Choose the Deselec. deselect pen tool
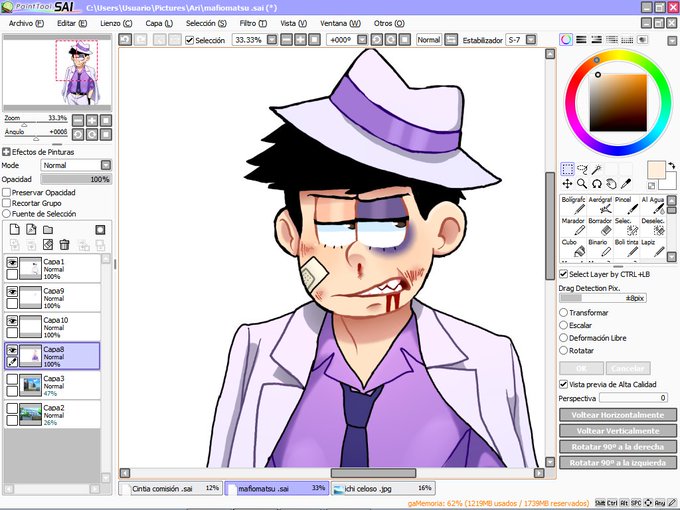 (x=653, y=226)
